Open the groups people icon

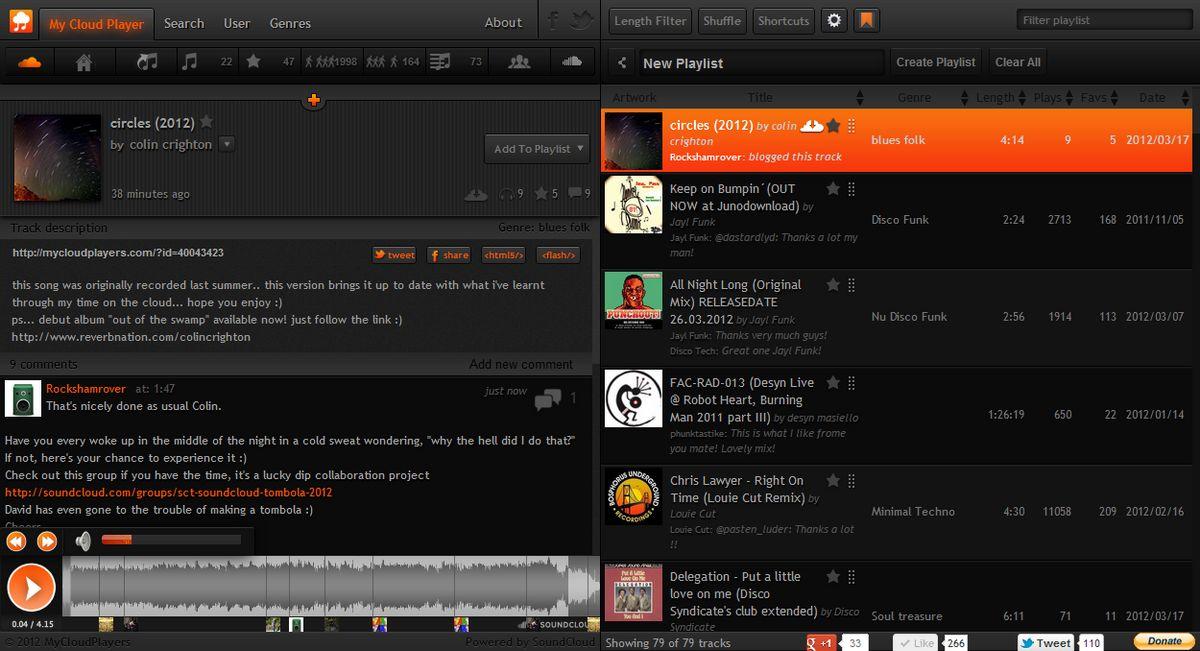click(519, 62)
